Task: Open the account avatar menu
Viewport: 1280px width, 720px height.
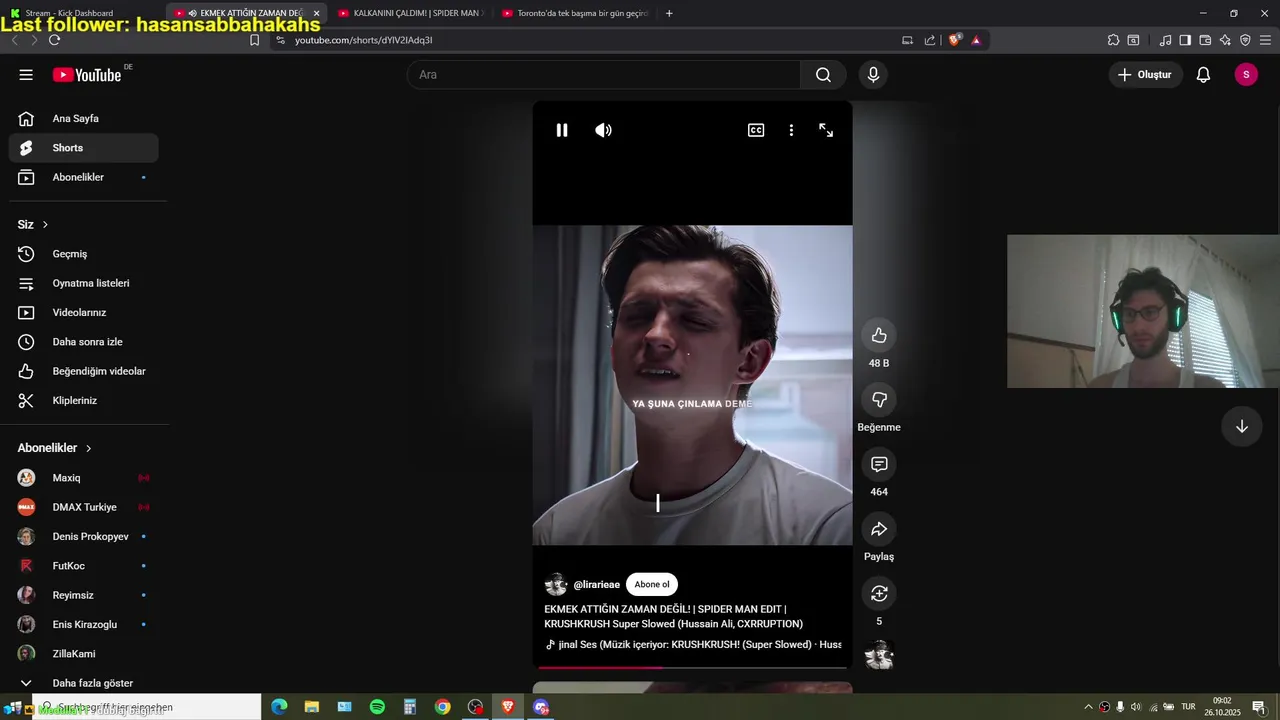Action: tap(1245, 75)
